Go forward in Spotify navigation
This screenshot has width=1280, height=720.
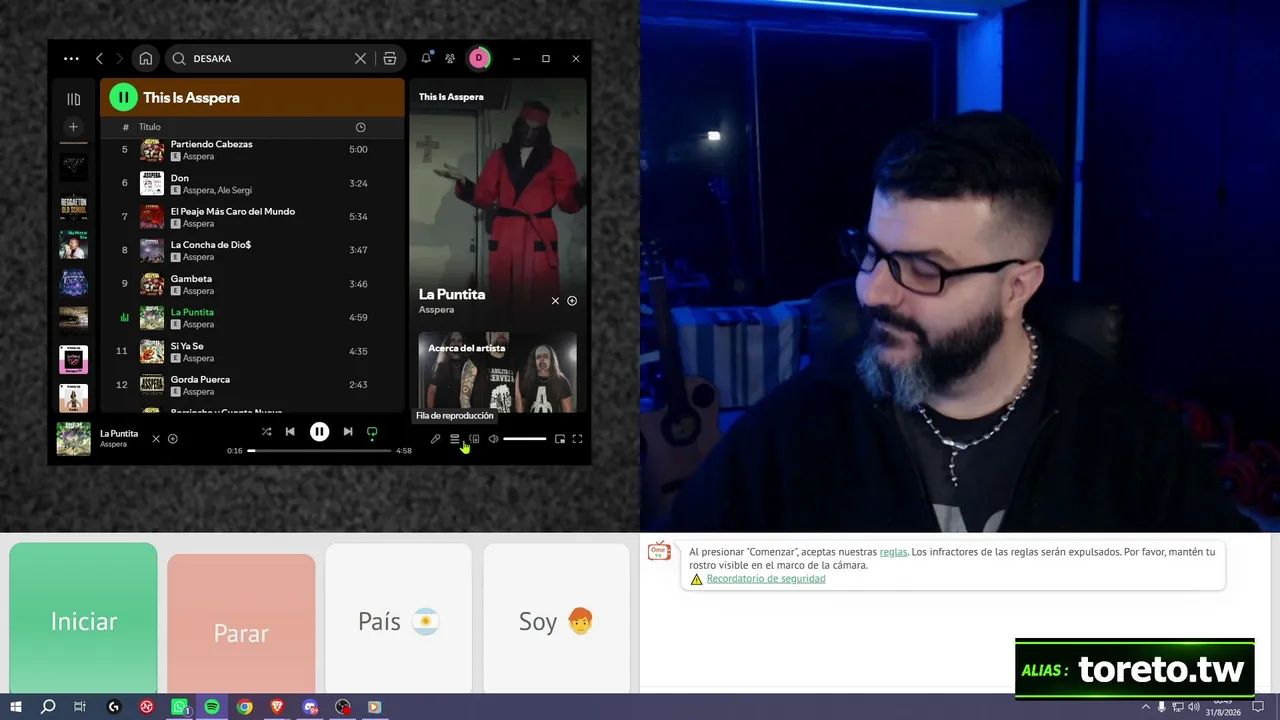coord(120,59)
